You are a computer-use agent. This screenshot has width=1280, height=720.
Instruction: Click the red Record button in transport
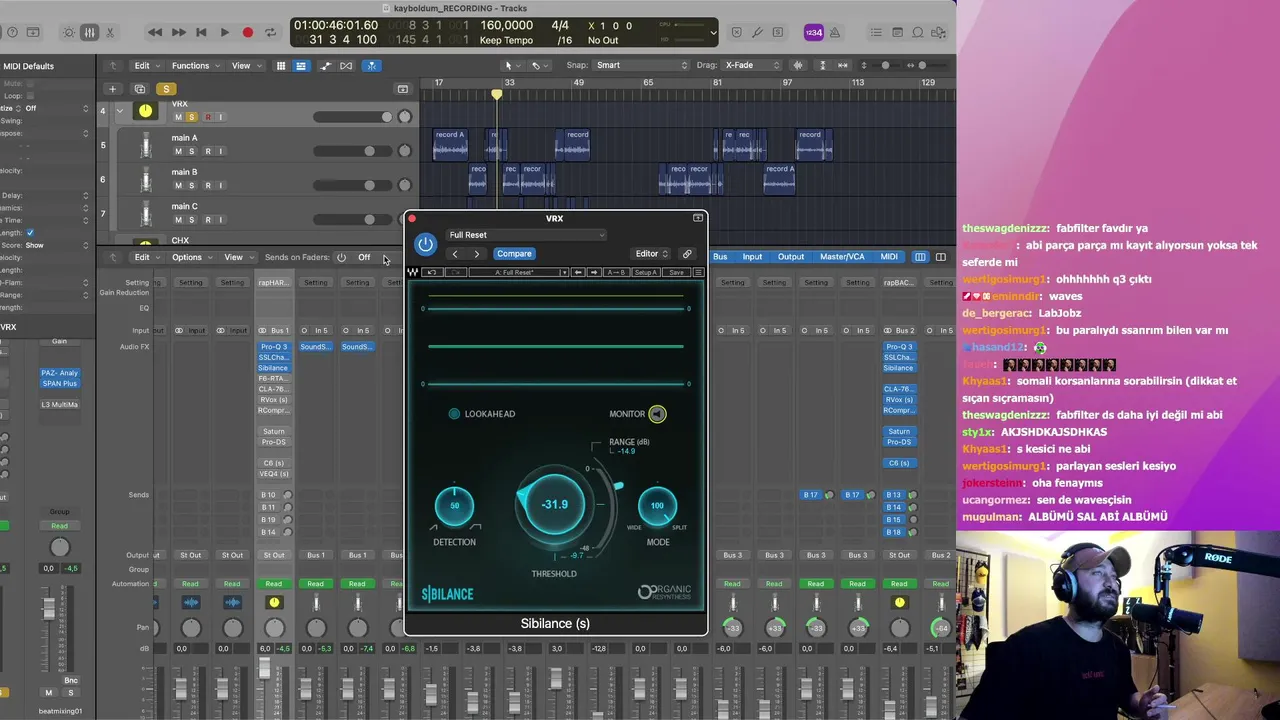tap(247, 32)
